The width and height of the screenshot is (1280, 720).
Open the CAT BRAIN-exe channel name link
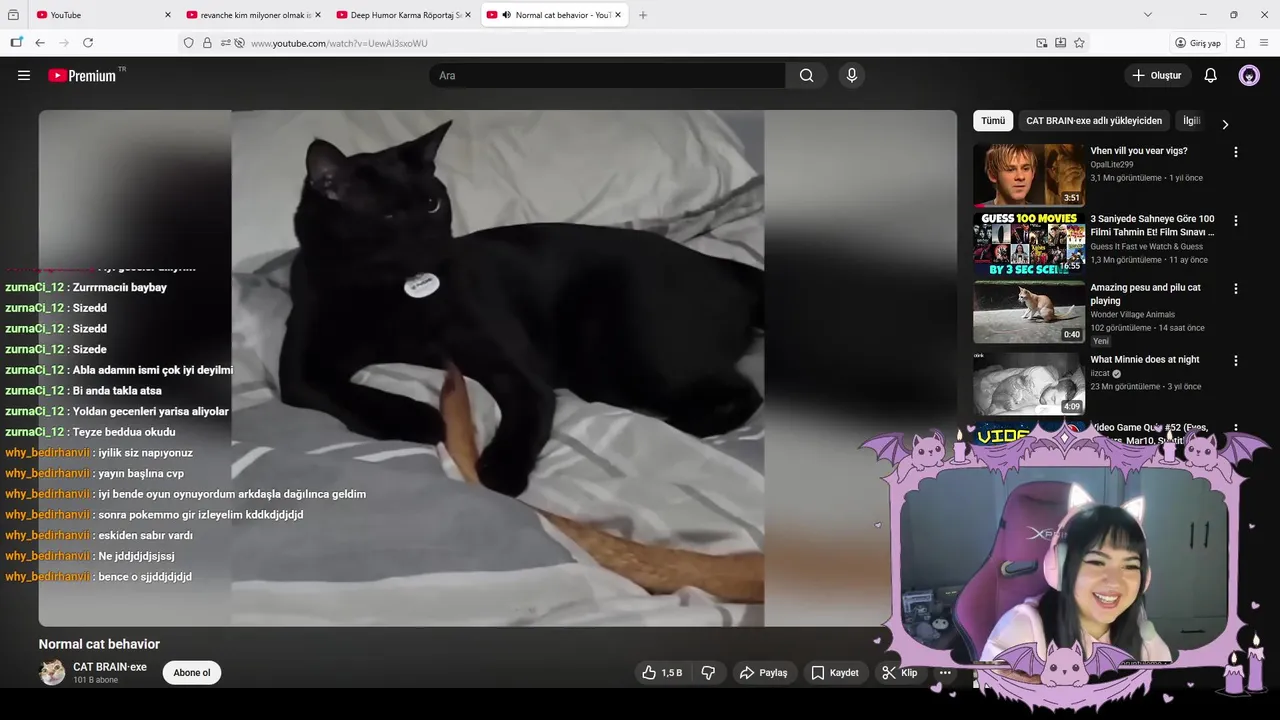(x=110, y=667)
